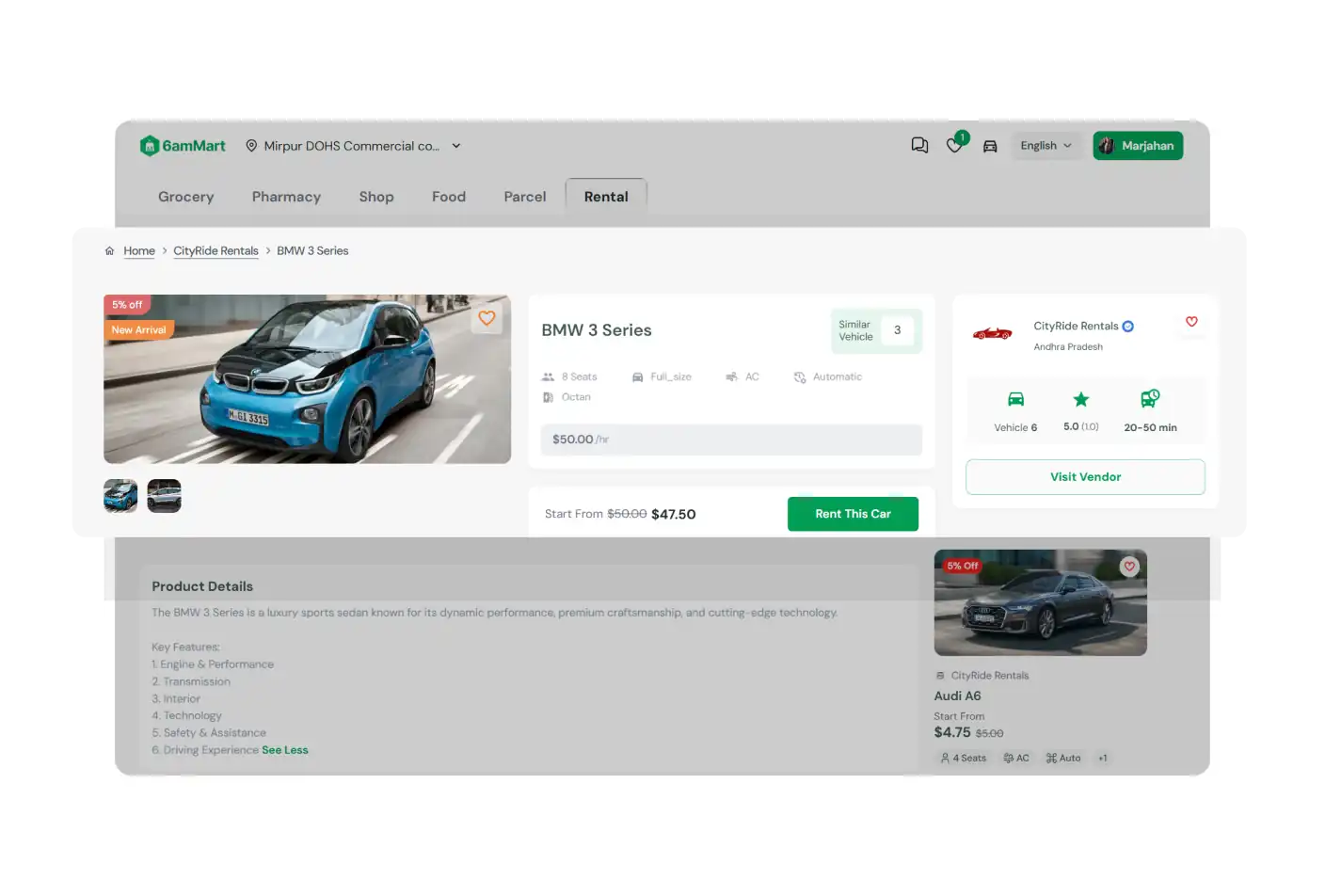This screenshot has height=896, width=1325.
Task: Switch to the Grocery tab
Action: 186,197
